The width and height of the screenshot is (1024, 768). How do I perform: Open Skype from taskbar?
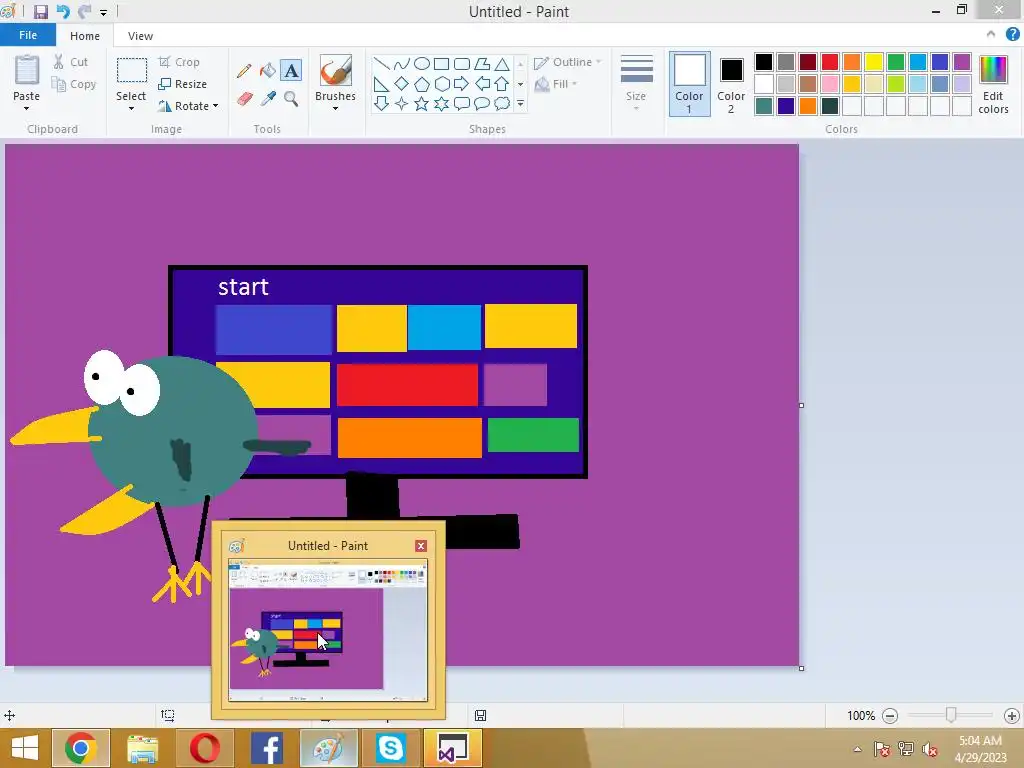pos(391,748)
